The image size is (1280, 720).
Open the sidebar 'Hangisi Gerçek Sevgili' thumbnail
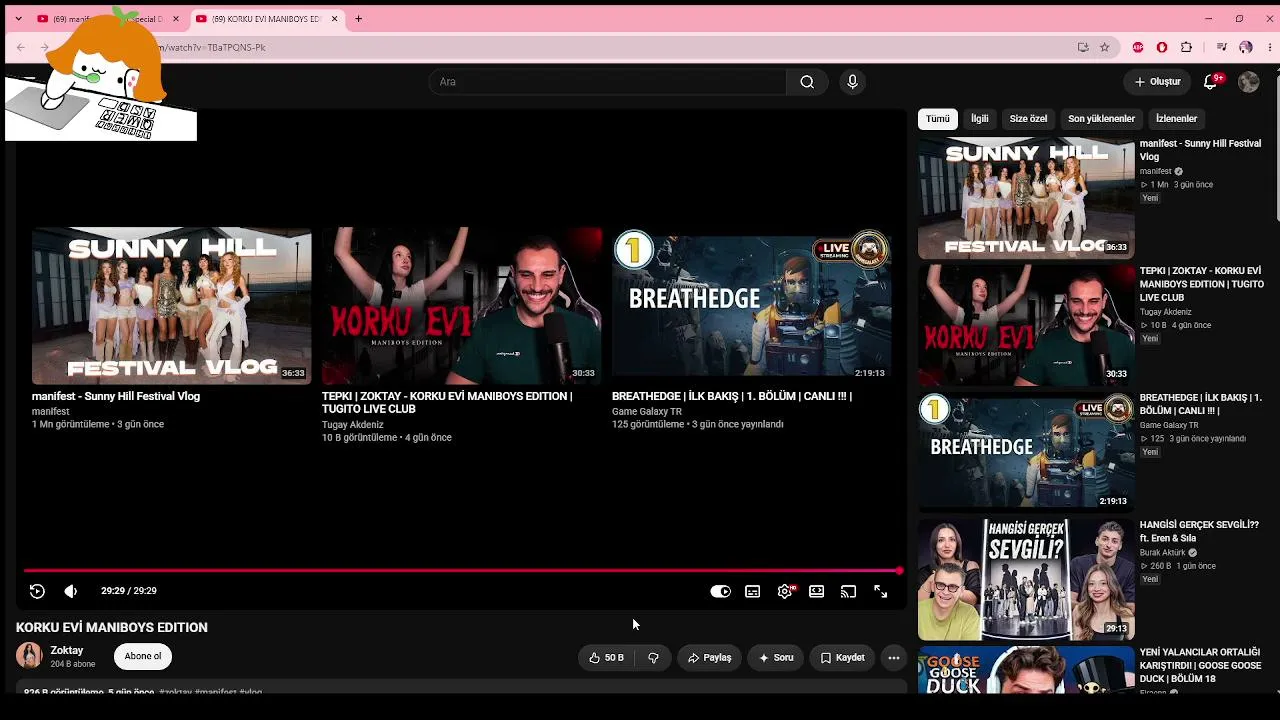[x=1026, y=579]
